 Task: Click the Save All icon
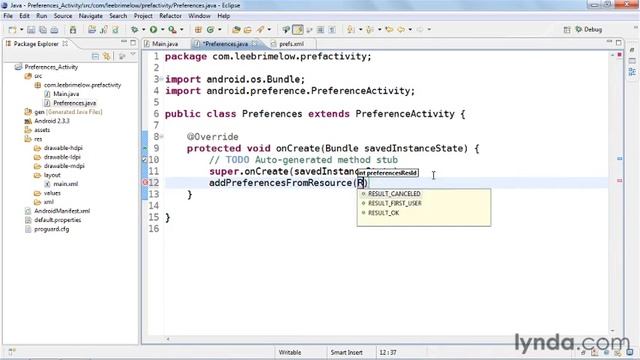coord(42,30)
